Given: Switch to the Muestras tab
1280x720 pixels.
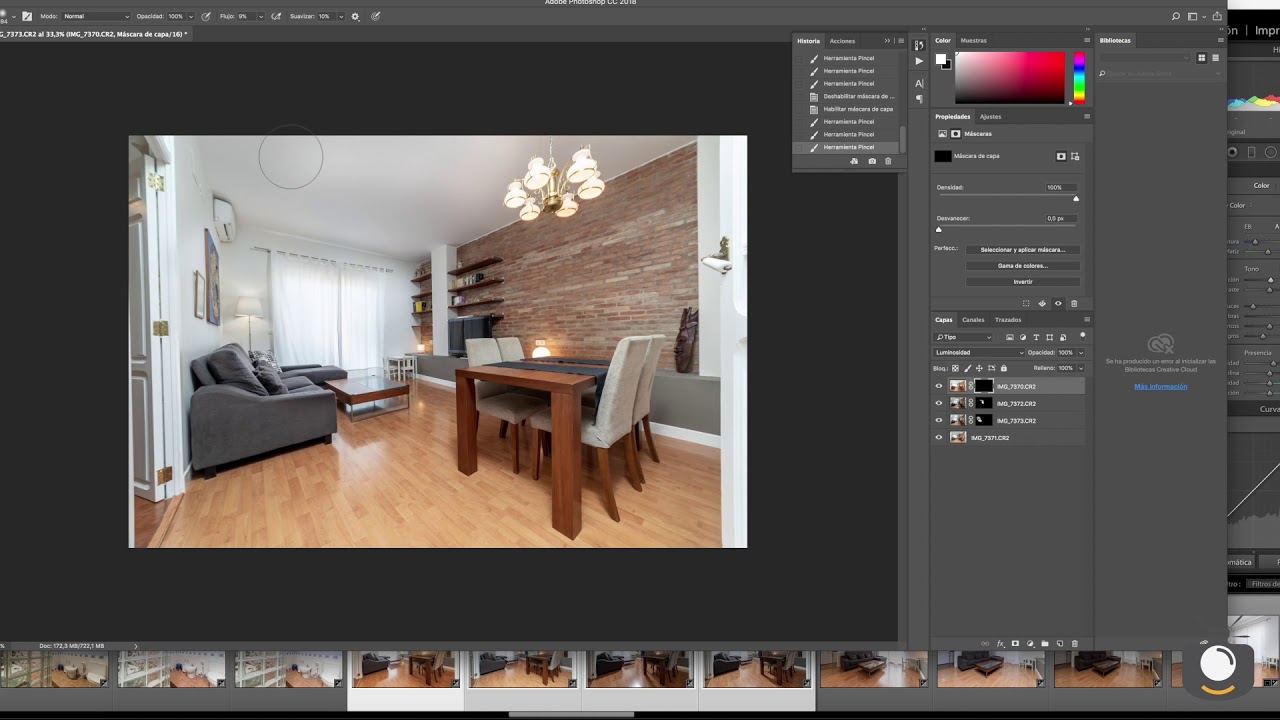Looking at the screenshot, I should pos(973,41).
